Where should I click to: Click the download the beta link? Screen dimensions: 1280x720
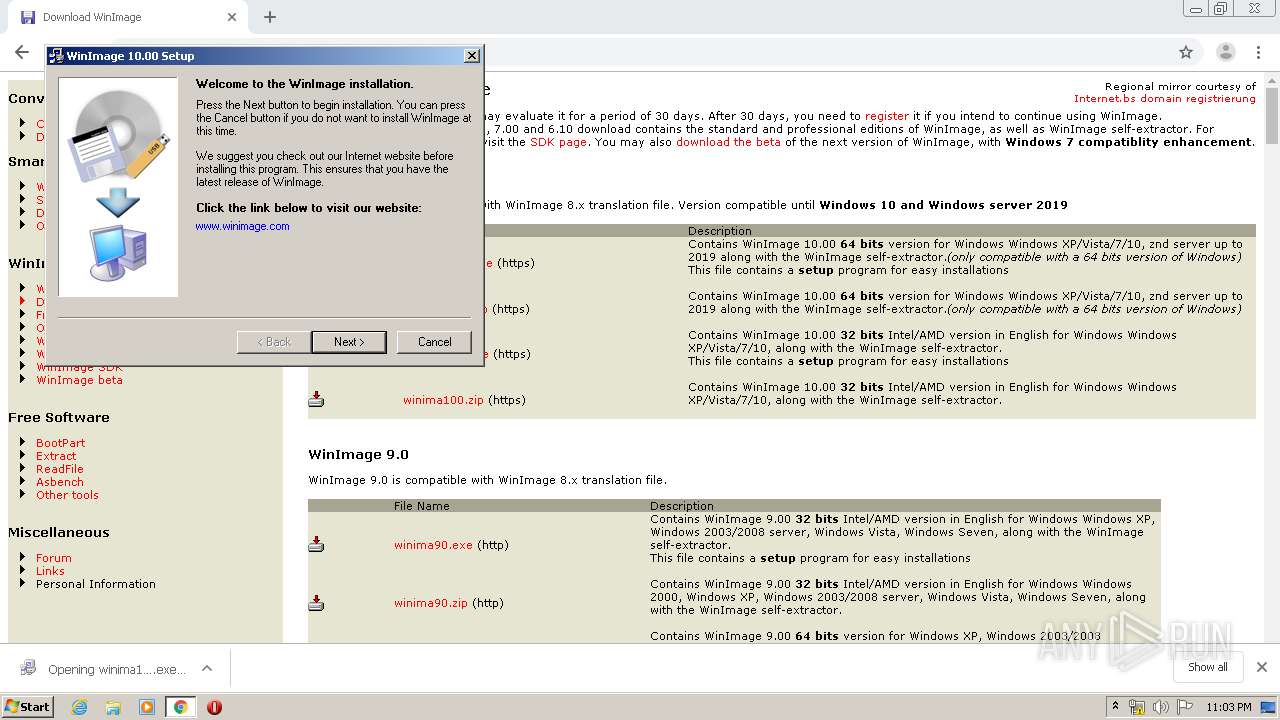coord(728,142)
